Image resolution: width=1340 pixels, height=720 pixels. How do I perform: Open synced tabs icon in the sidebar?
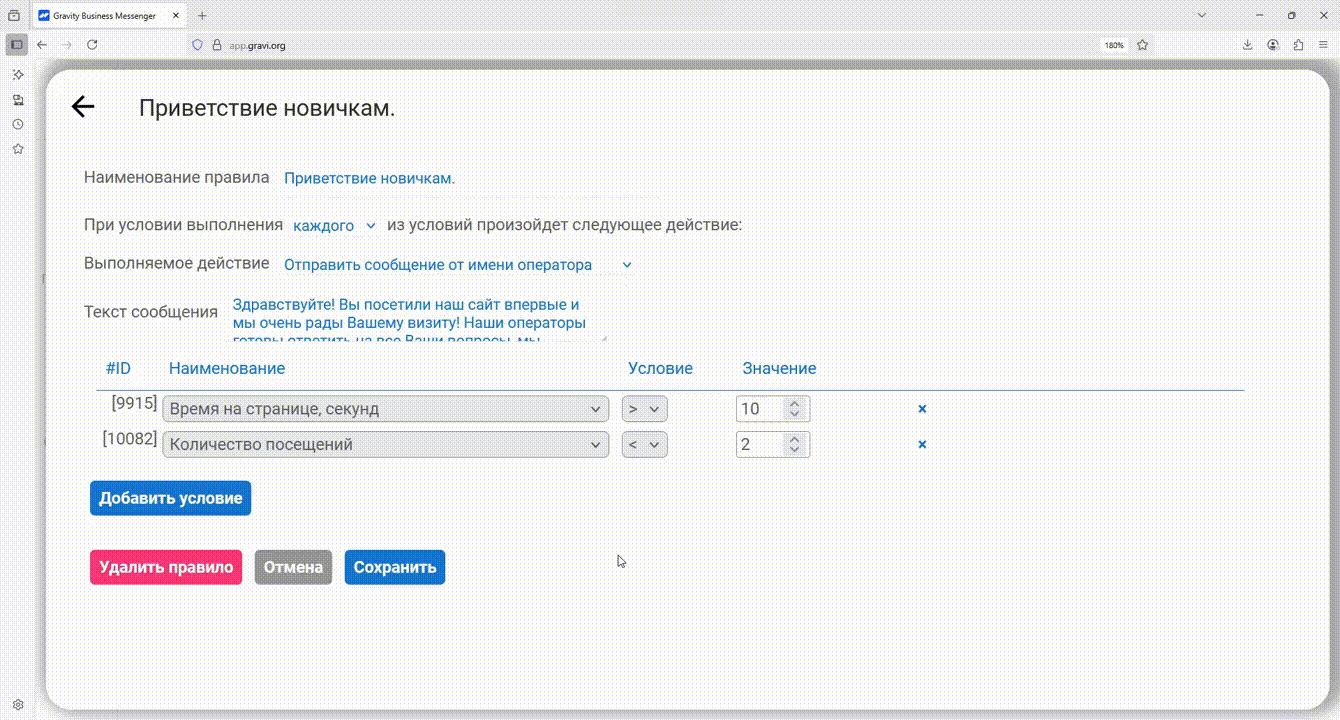coord(18,100)
